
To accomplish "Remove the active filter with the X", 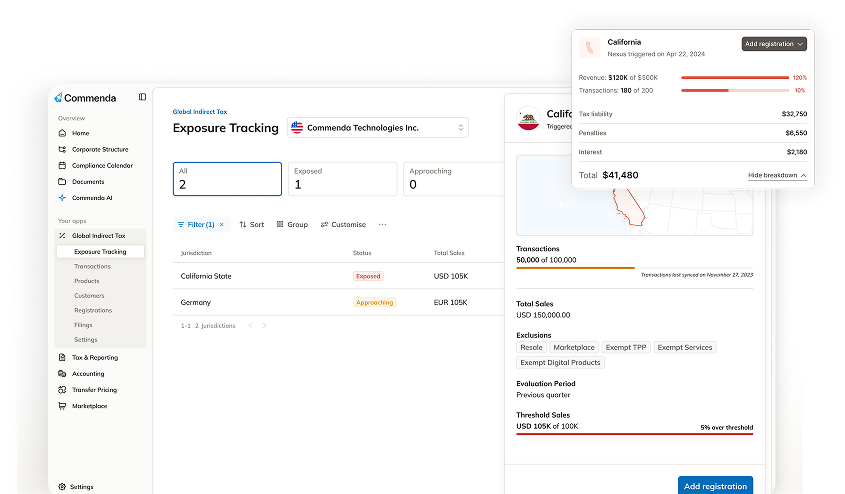I will coord(222,225).
